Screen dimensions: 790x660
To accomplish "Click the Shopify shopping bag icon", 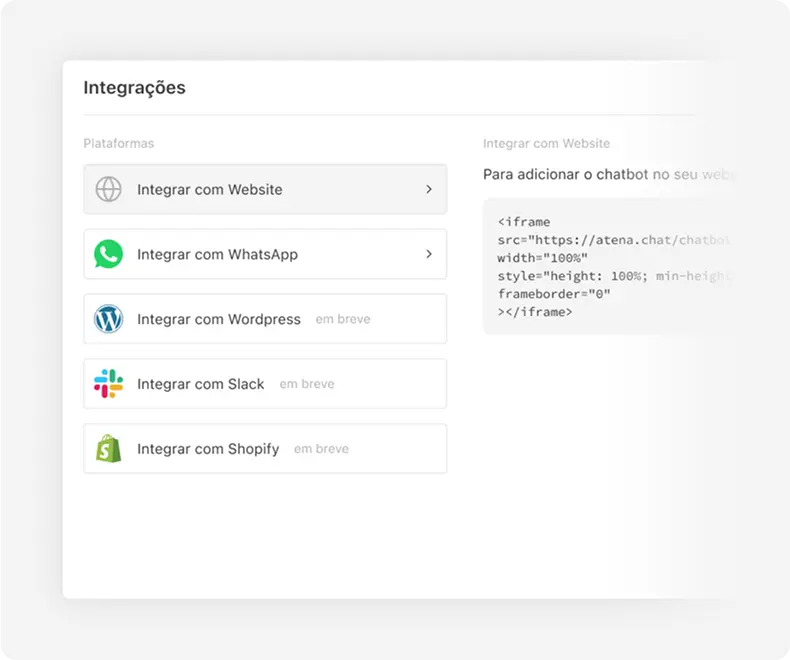I will pos(108,449).
